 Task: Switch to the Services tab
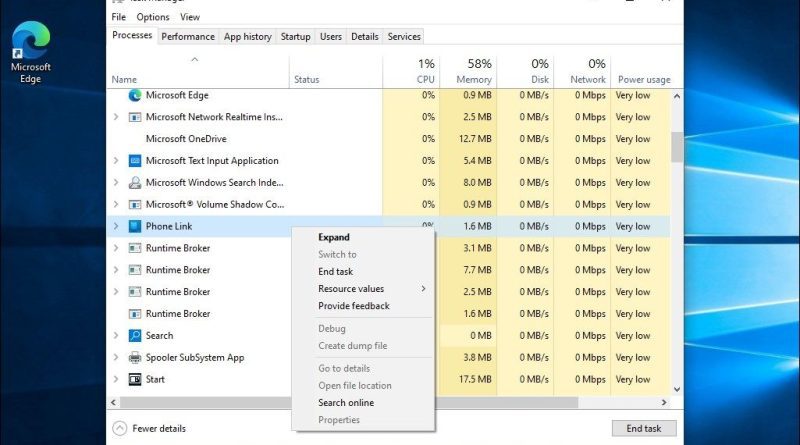tap(404, 37)
